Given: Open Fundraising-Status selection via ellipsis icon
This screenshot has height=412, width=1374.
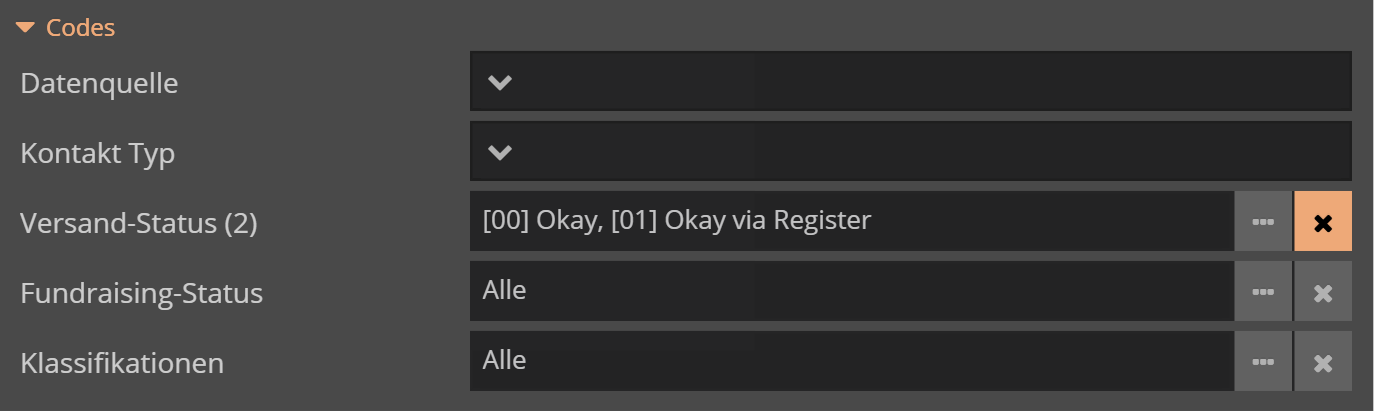Looking at the screenshot, I should (1263, 292).
